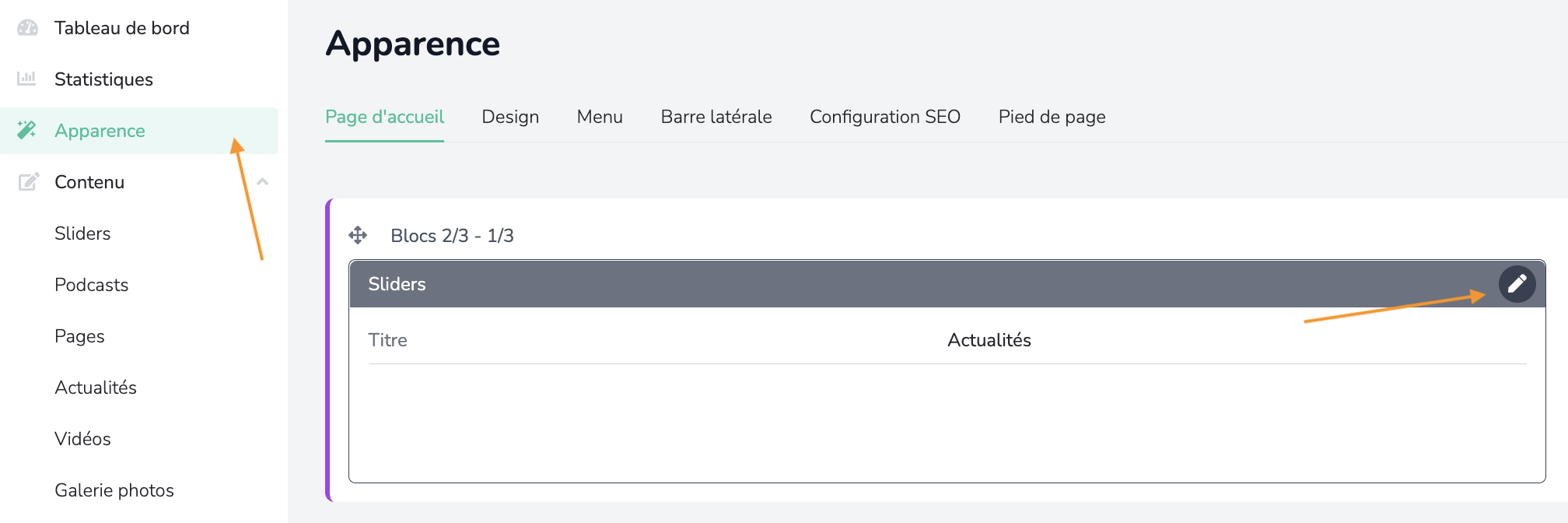1568x523 pixels.
Task: Open the Contenu menu entry
Action: pos(89,182)
